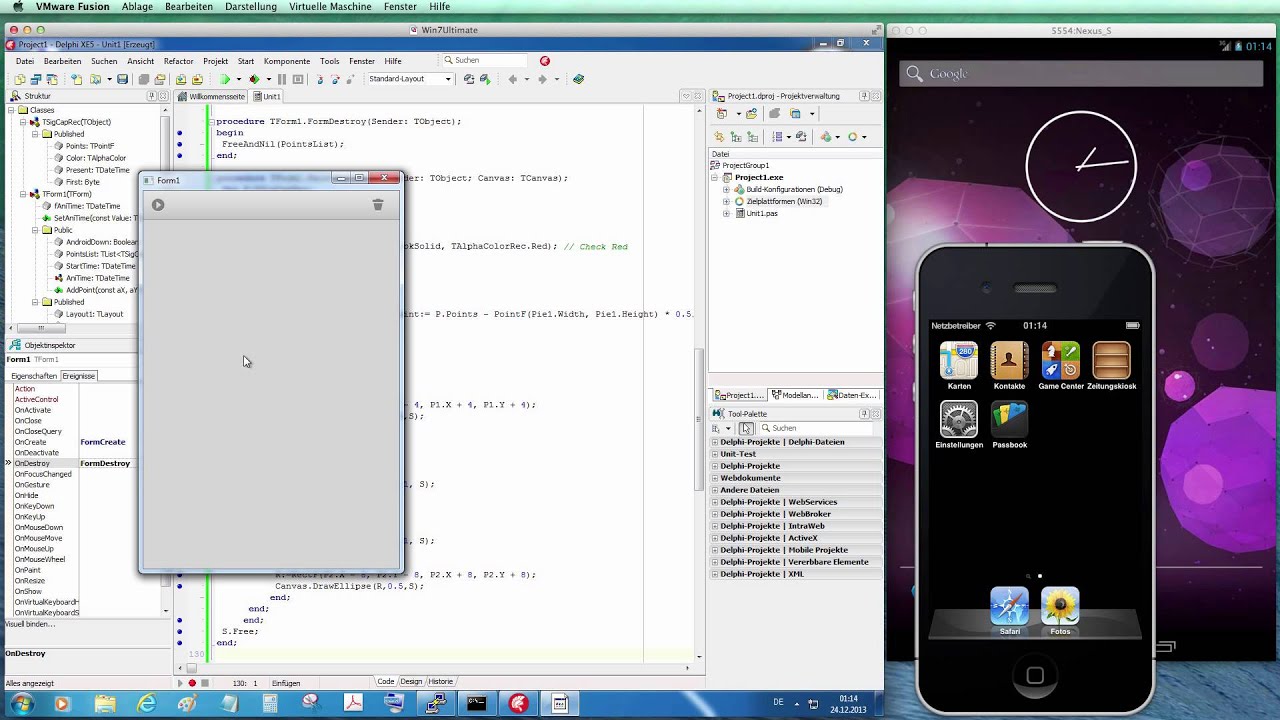Image resolution: width=1280 pixels, height=720 pixels.
Task: Select the Eigenschaften tab in Objektinspektor
Action: (x=34, y=376)
